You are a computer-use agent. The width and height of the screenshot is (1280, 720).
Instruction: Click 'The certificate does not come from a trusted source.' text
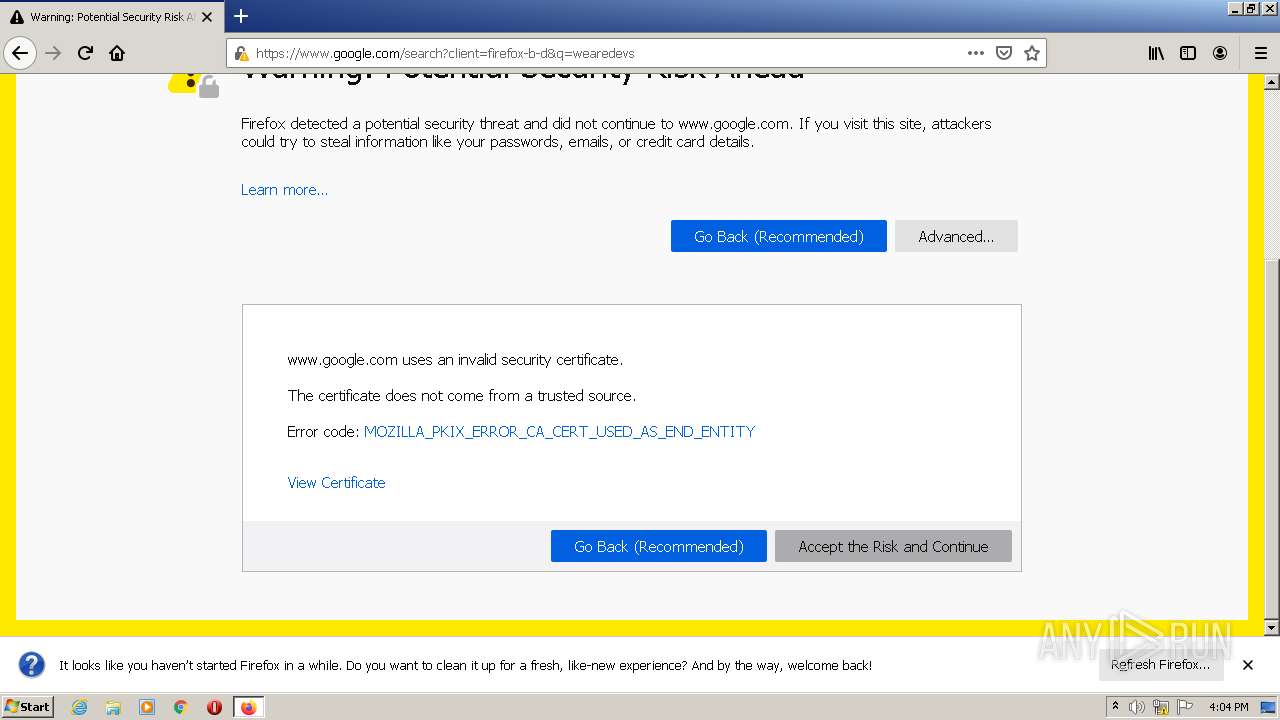click(x=462, y=396)
